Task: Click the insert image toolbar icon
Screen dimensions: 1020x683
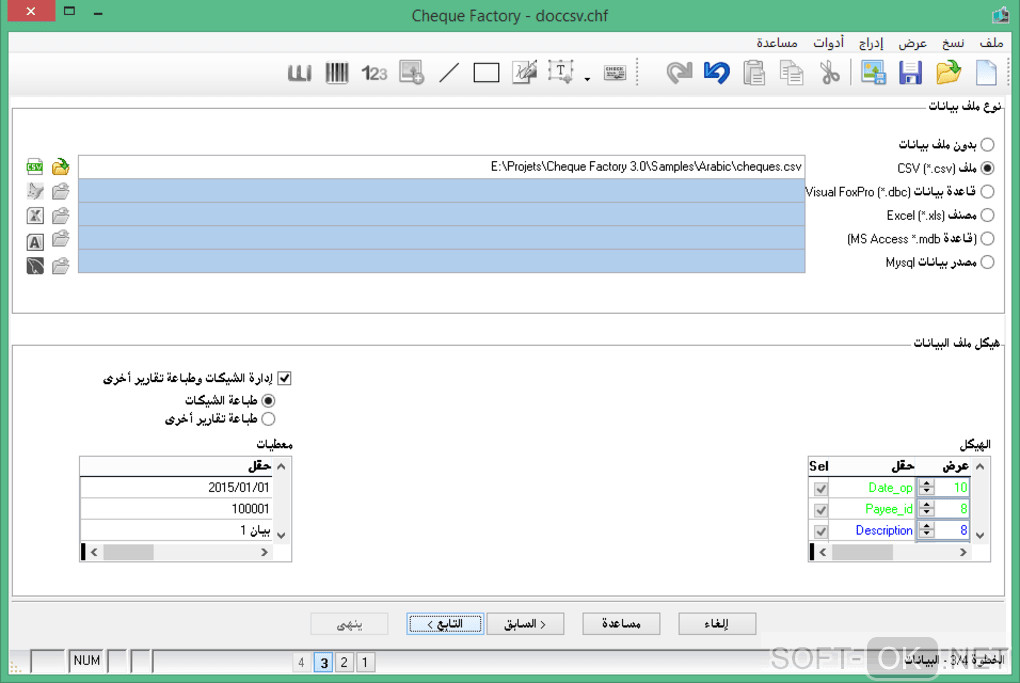Action: (873, 72)
